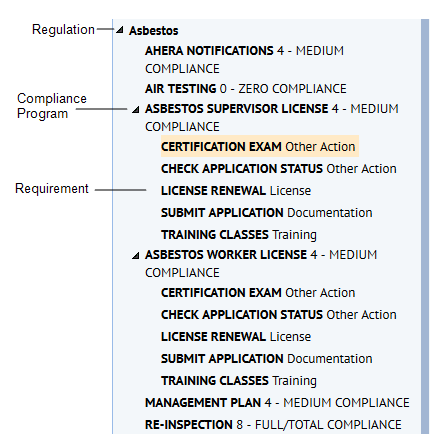Select TRAINING CLASSES under Supervisor License
This screenshot has width=430, height=434.
[239, 235]
